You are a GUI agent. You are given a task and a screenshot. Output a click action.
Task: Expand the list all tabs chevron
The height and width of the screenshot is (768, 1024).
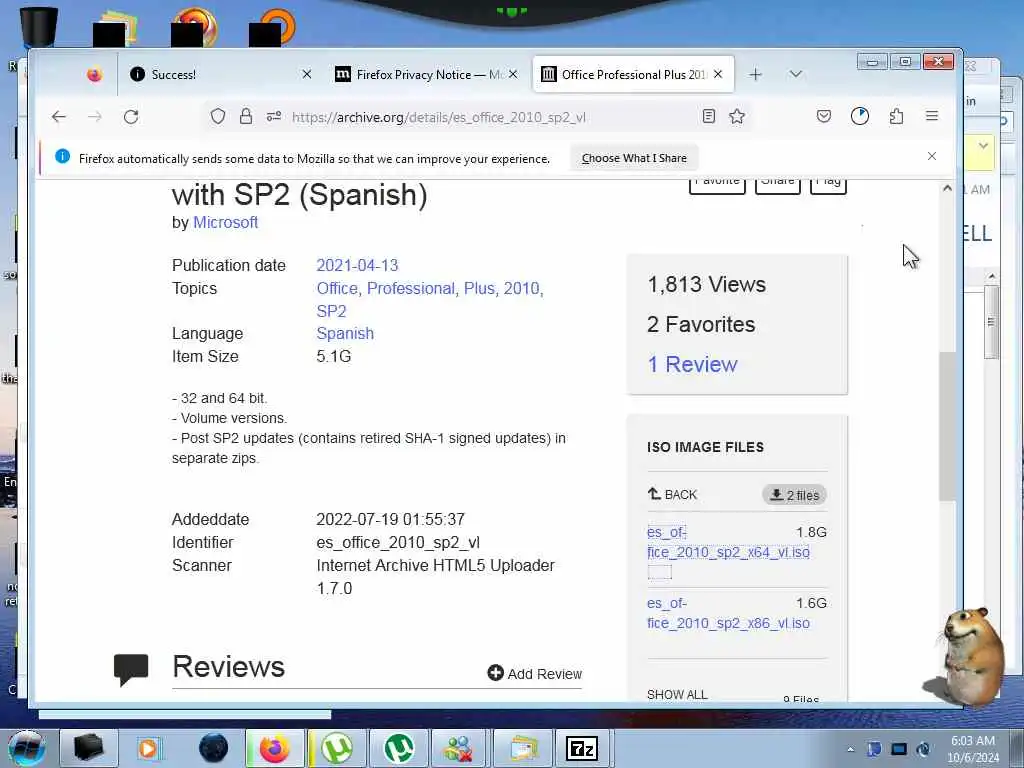[x=795, y=74]
